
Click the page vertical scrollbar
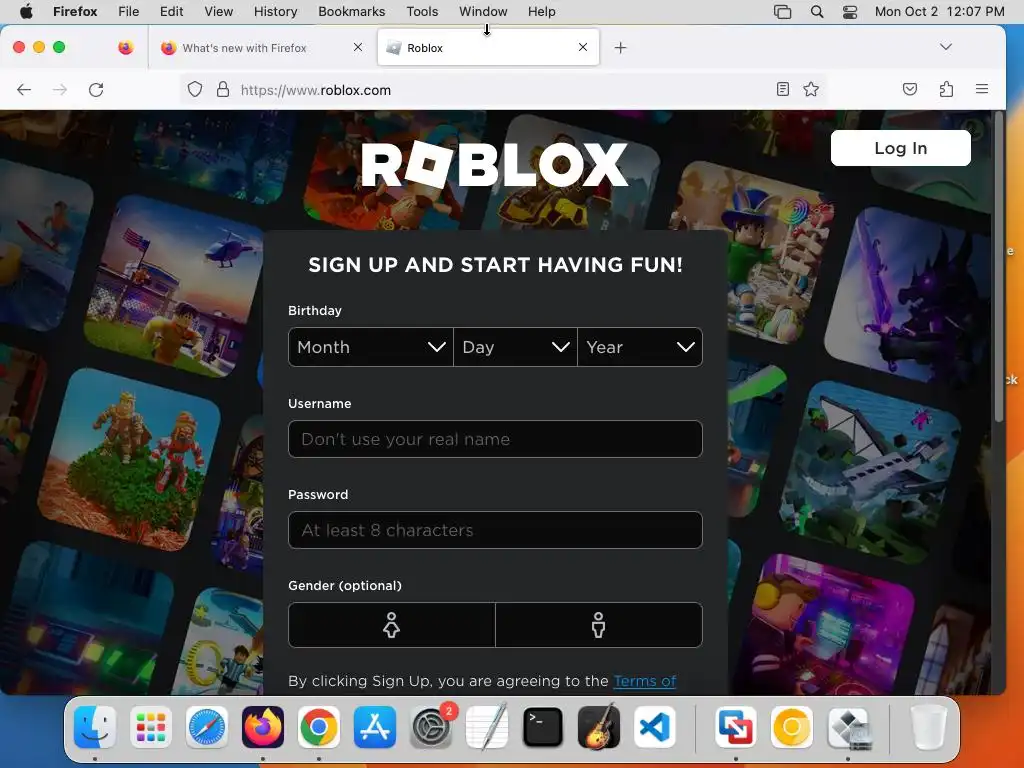tap(999, 268)
